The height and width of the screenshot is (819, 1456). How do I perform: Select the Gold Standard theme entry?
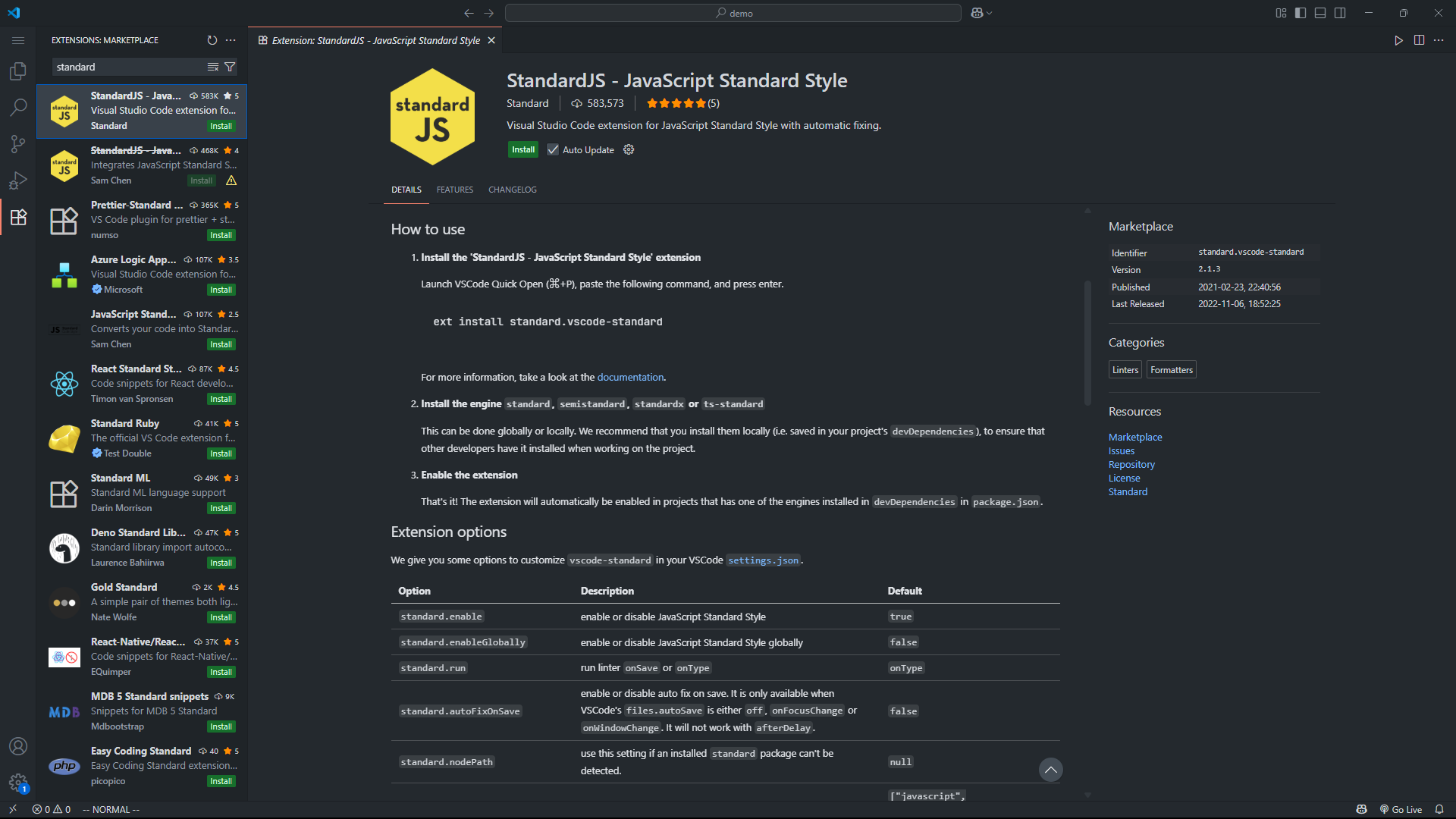tap(143, 602)
